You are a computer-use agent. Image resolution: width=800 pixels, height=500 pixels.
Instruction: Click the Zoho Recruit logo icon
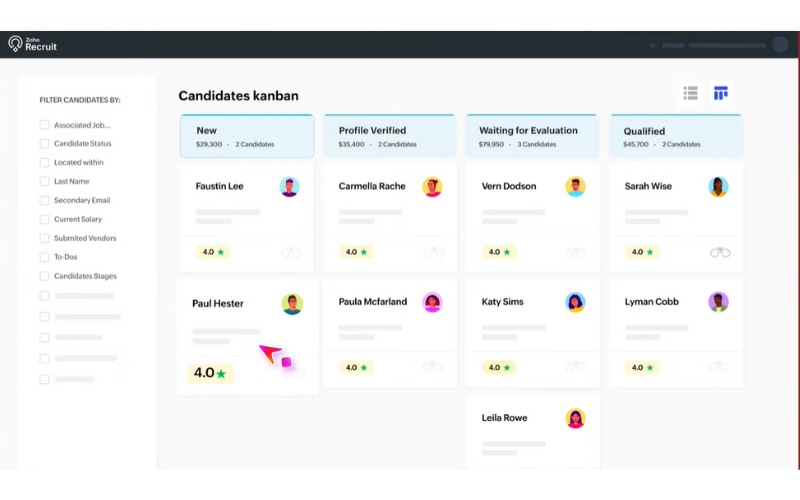click(x=15, y=44)
